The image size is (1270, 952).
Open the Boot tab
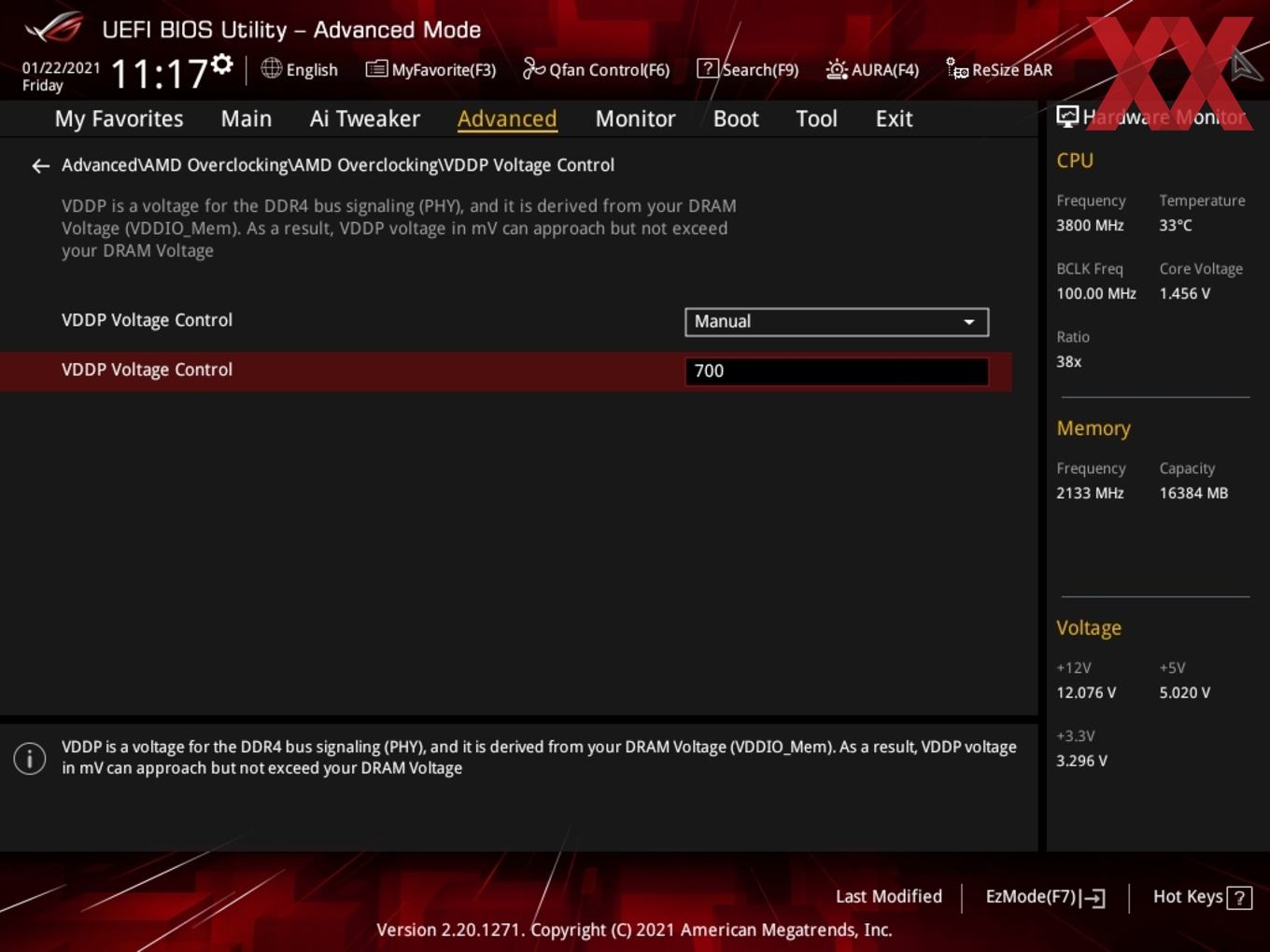(x=736, y=119)
